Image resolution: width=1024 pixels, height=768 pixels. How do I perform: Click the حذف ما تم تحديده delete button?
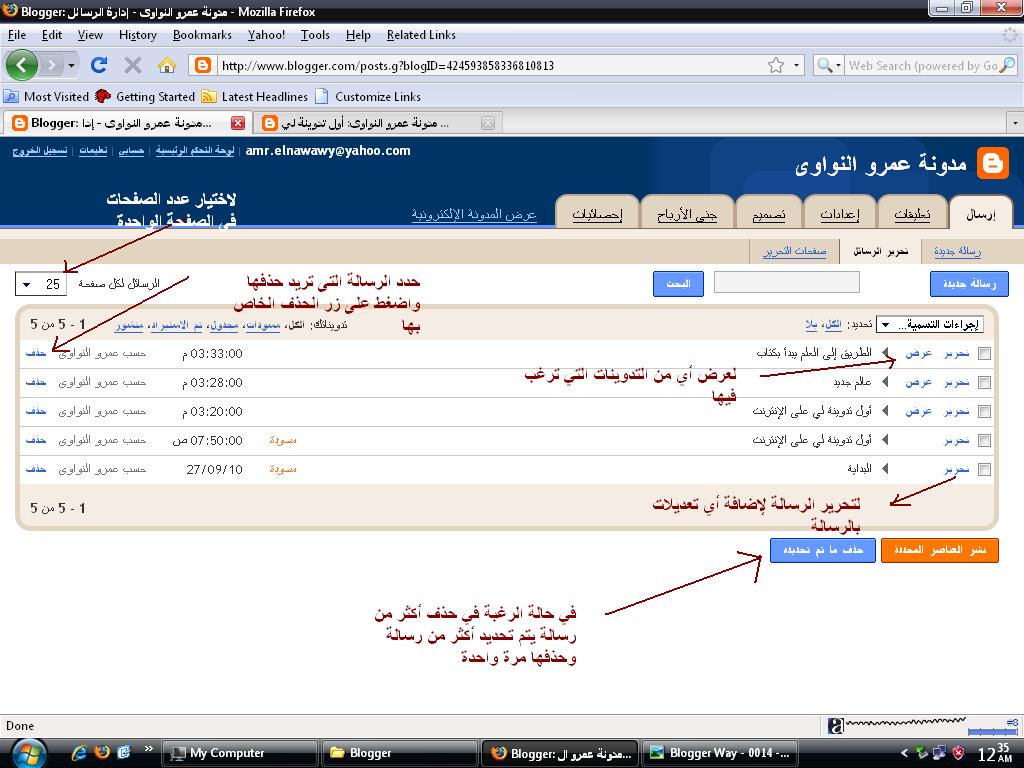pos(823,551)
